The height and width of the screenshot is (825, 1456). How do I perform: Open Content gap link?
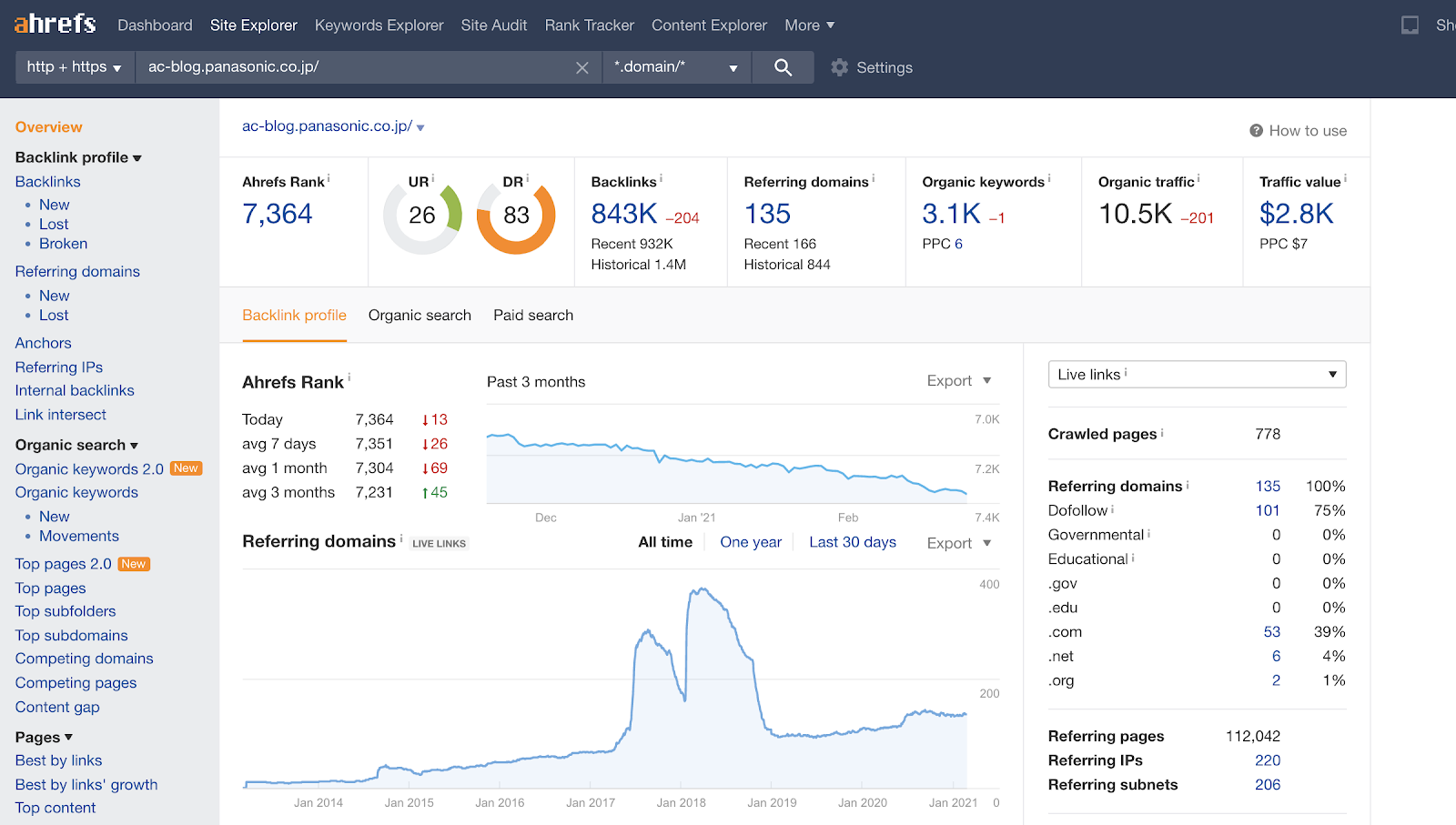click(x=57, y=708)
